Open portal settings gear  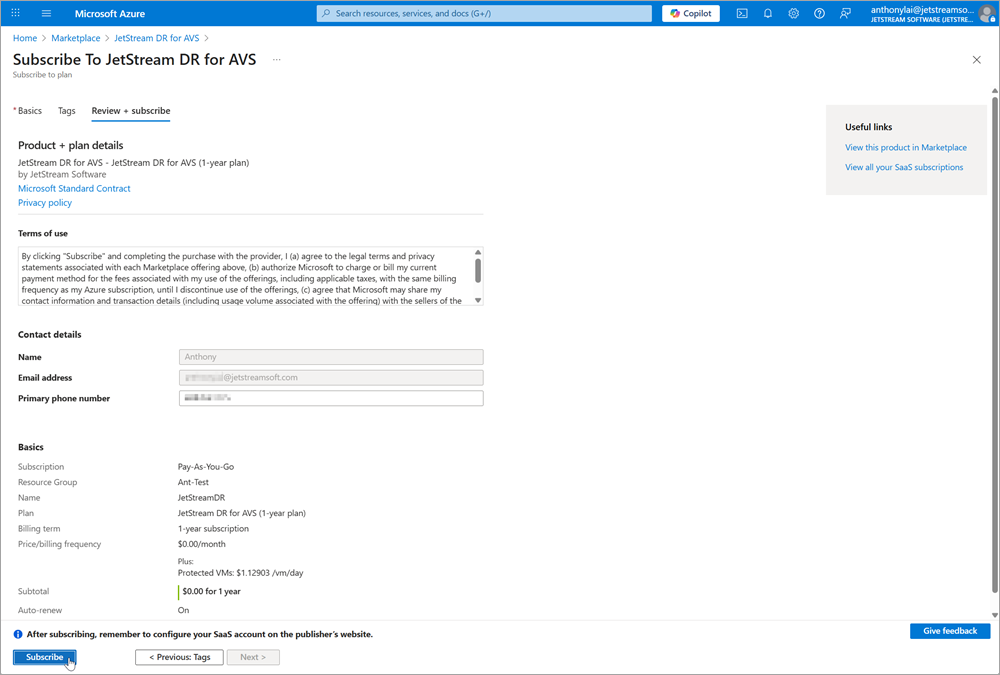point(794,13)
